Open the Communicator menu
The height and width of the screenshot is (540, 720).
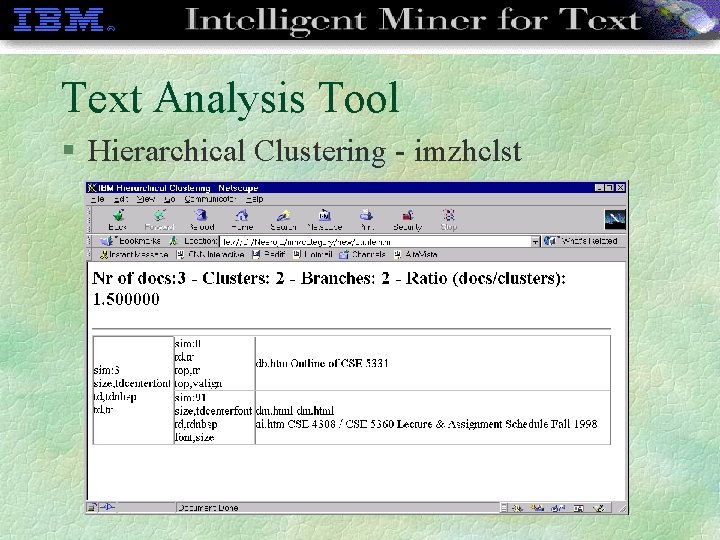(210, 199)
